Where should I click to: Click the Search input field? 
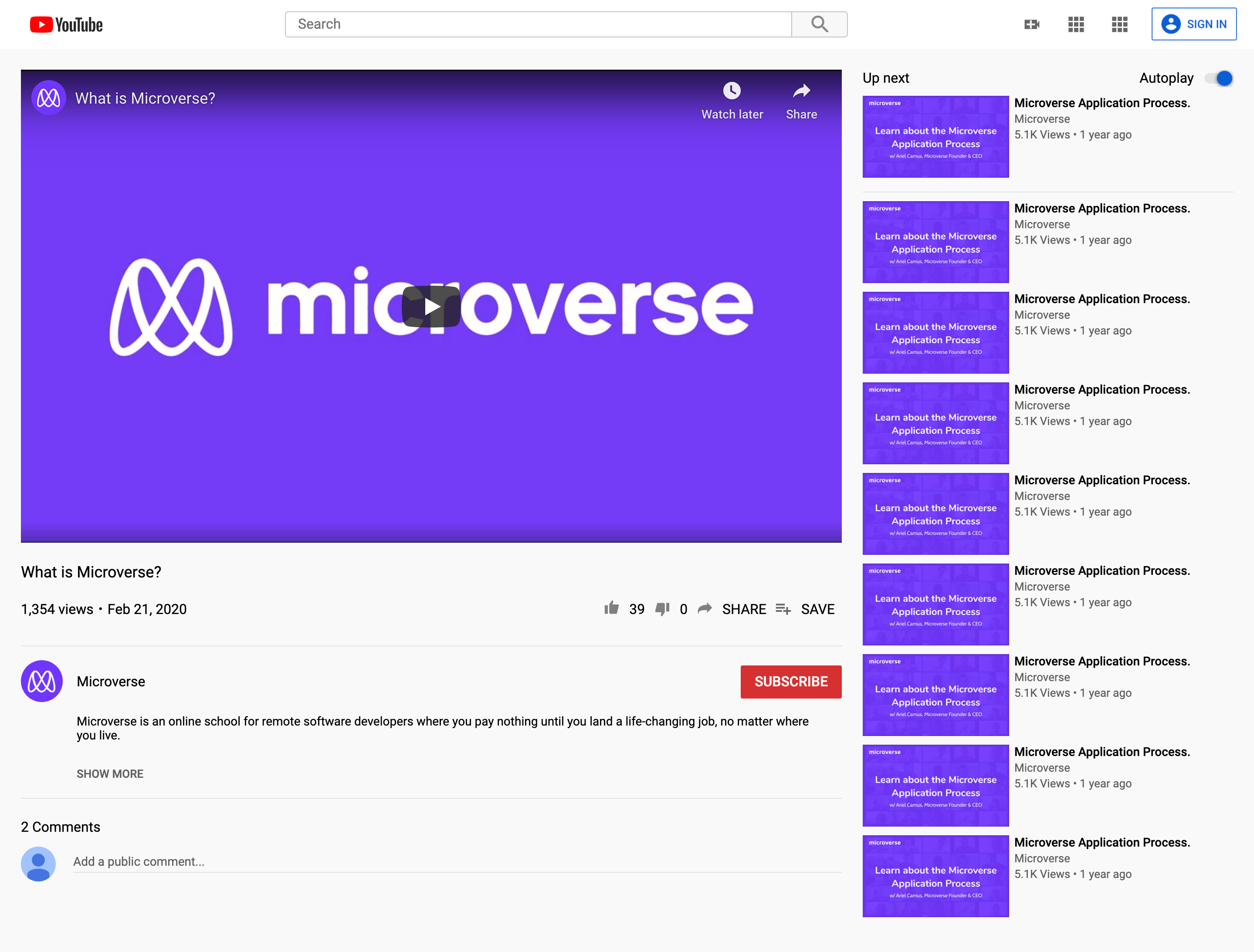(x=539, y=24)
